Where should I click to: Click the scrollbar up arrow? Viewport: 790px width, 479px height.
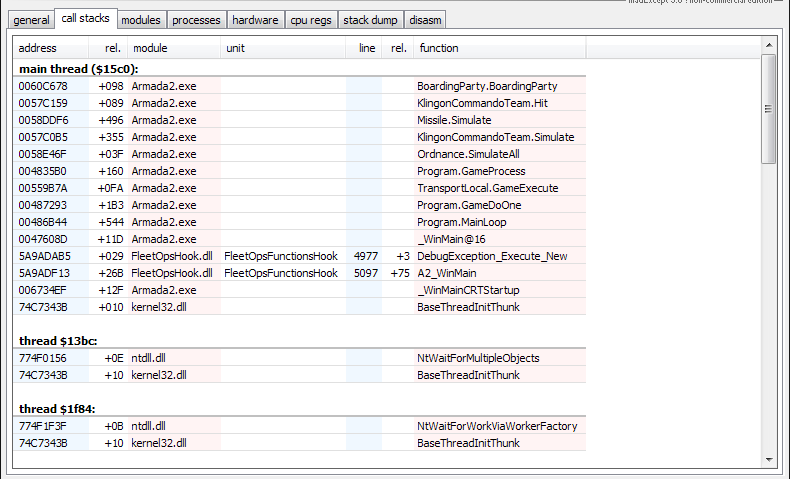pos(769,45)
